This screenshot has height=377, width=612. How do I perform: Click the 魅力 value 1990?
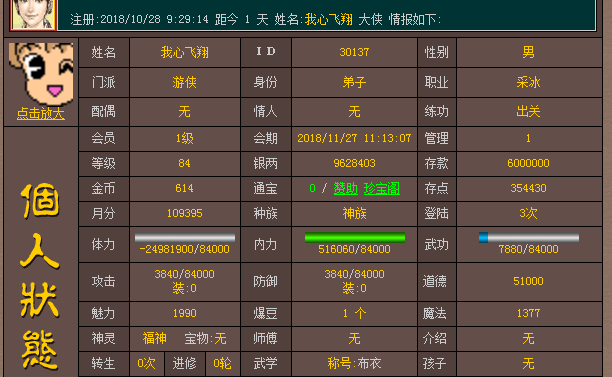[185, 313]
